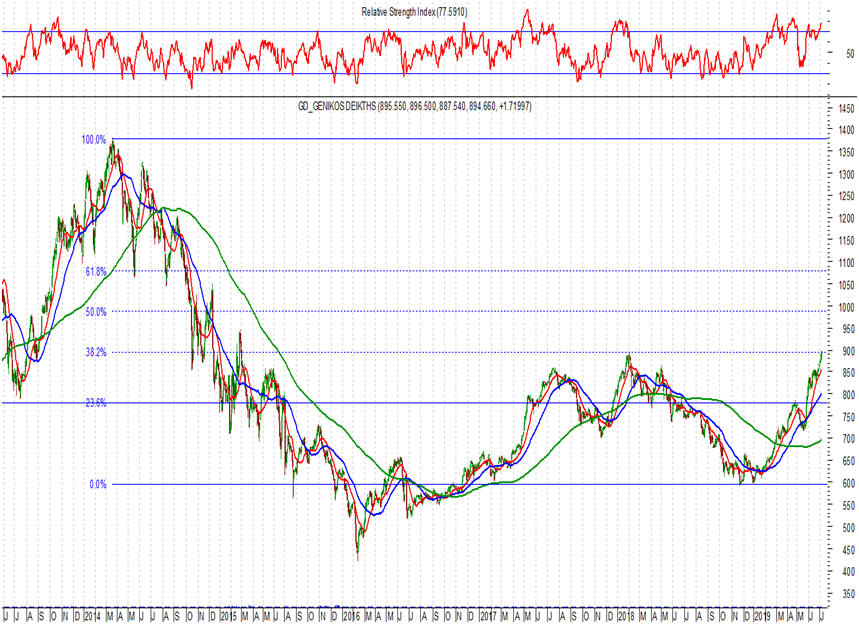Select the 23.6% Fibonacci level label
This screenshot has width=859, height=624.
[96, 403]
